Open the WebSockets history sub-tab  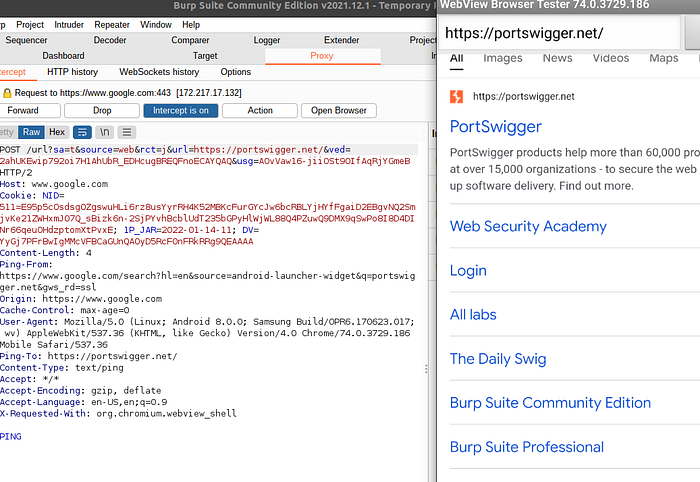(x=159, y=72)
